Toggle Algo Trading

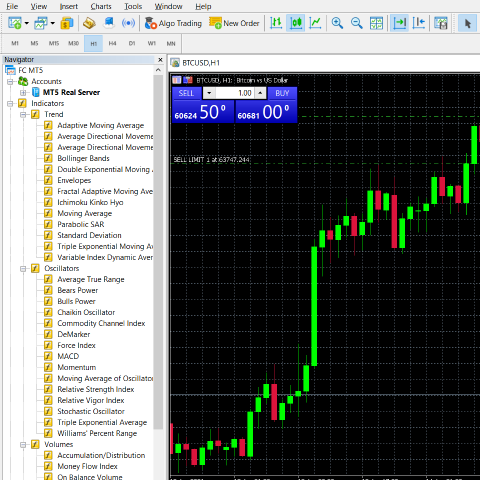pyautogui.click(x=173, y=23)
